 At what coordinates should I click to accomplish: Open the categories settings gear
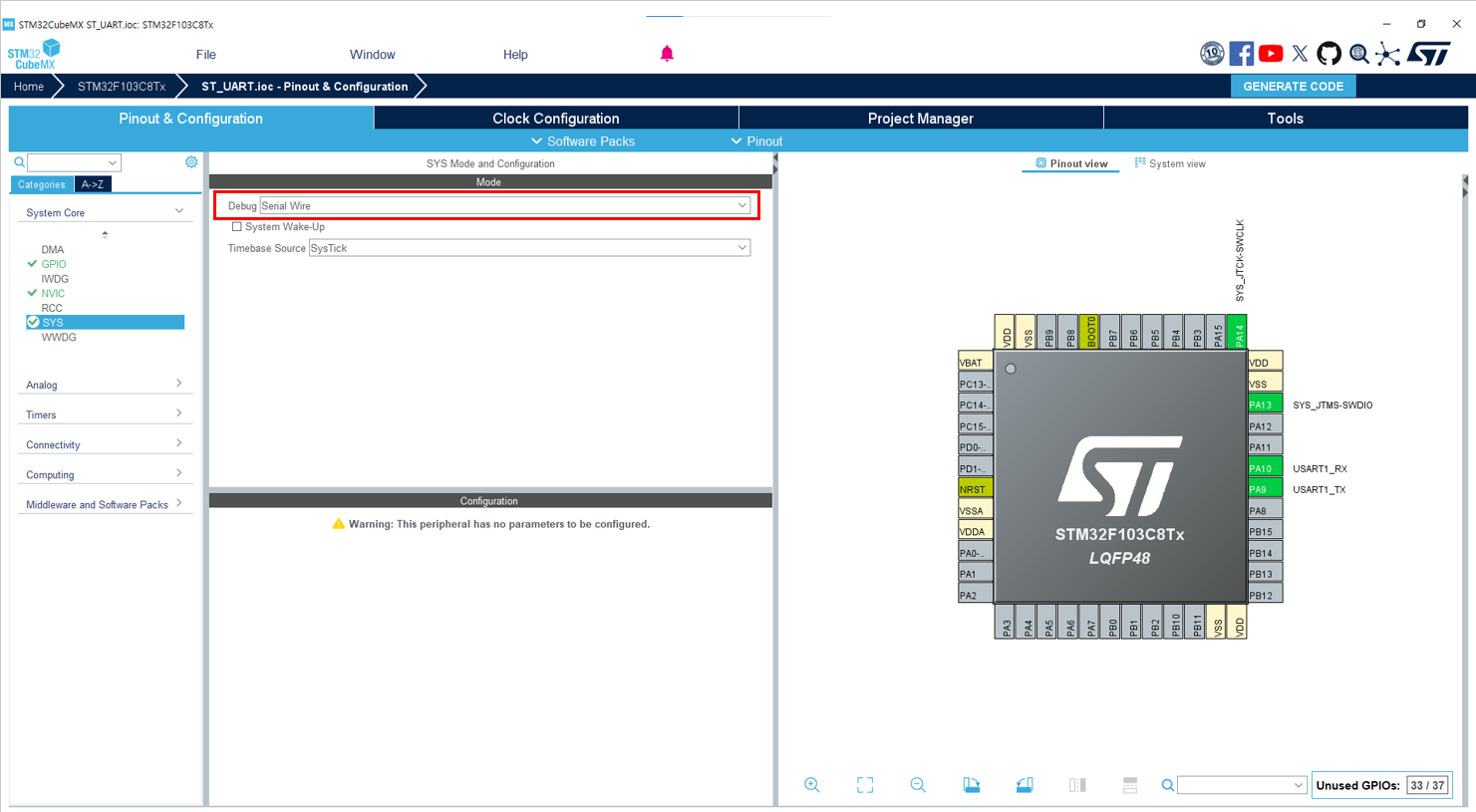pyautogui.click(x=191, y=162)
